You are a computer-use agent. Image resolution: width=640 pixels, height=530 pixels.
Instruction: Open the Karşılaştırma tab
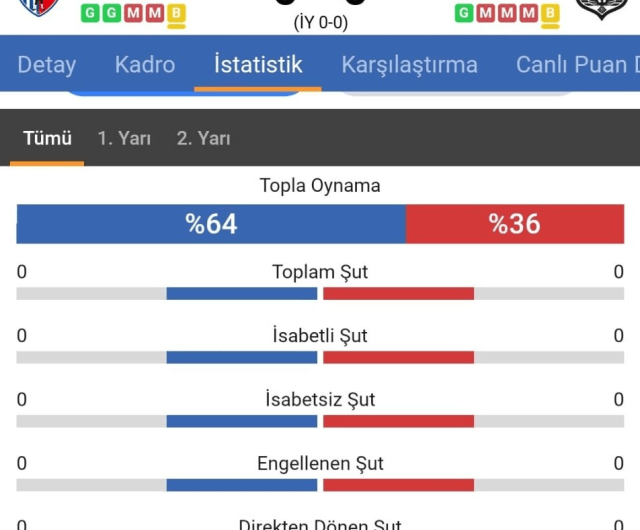(x=409, y=65)
